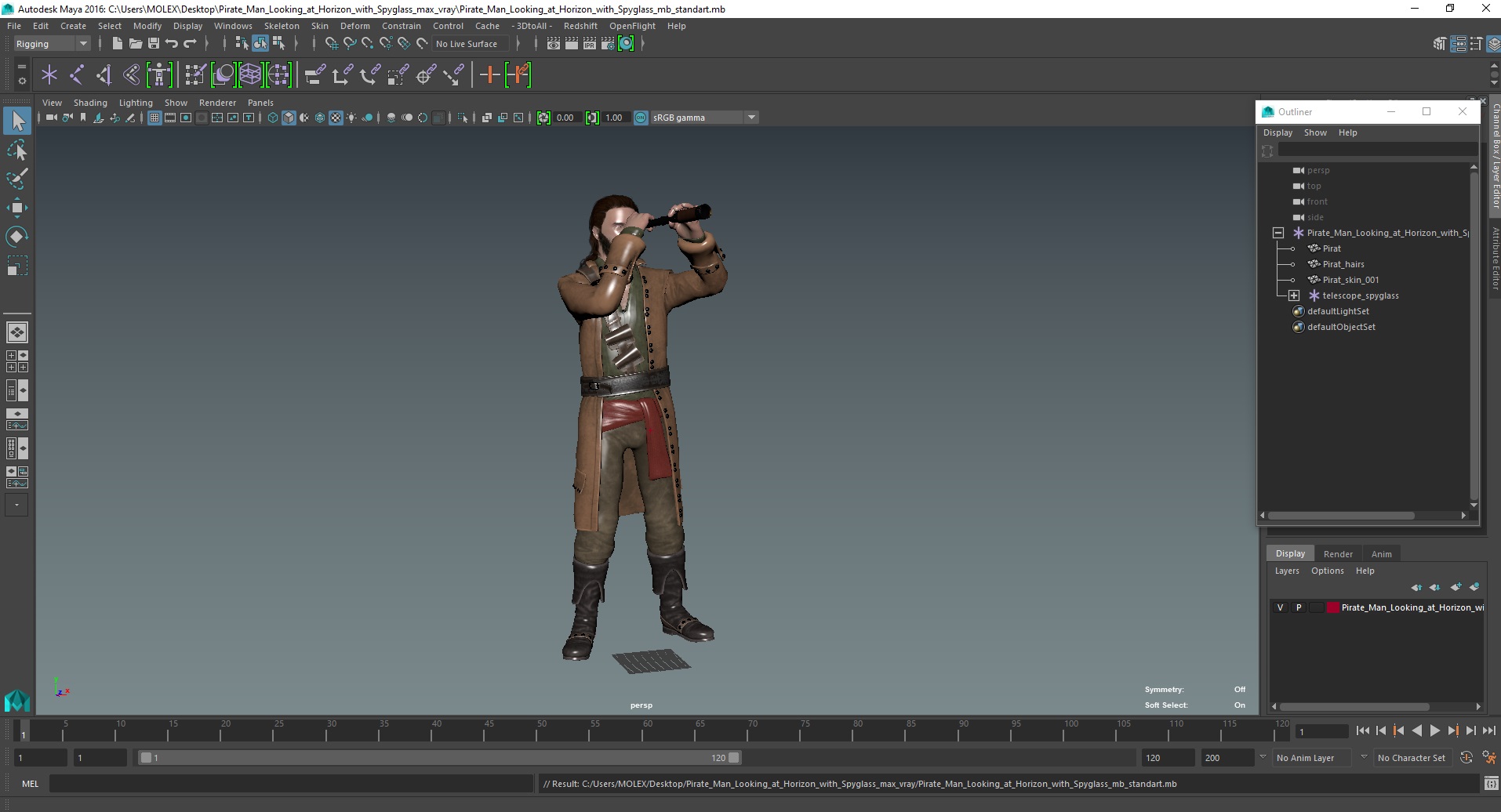The width and height of the screenshot is (1501, 812).
Task: Activate the Scale tool
Action: (17, 266)
